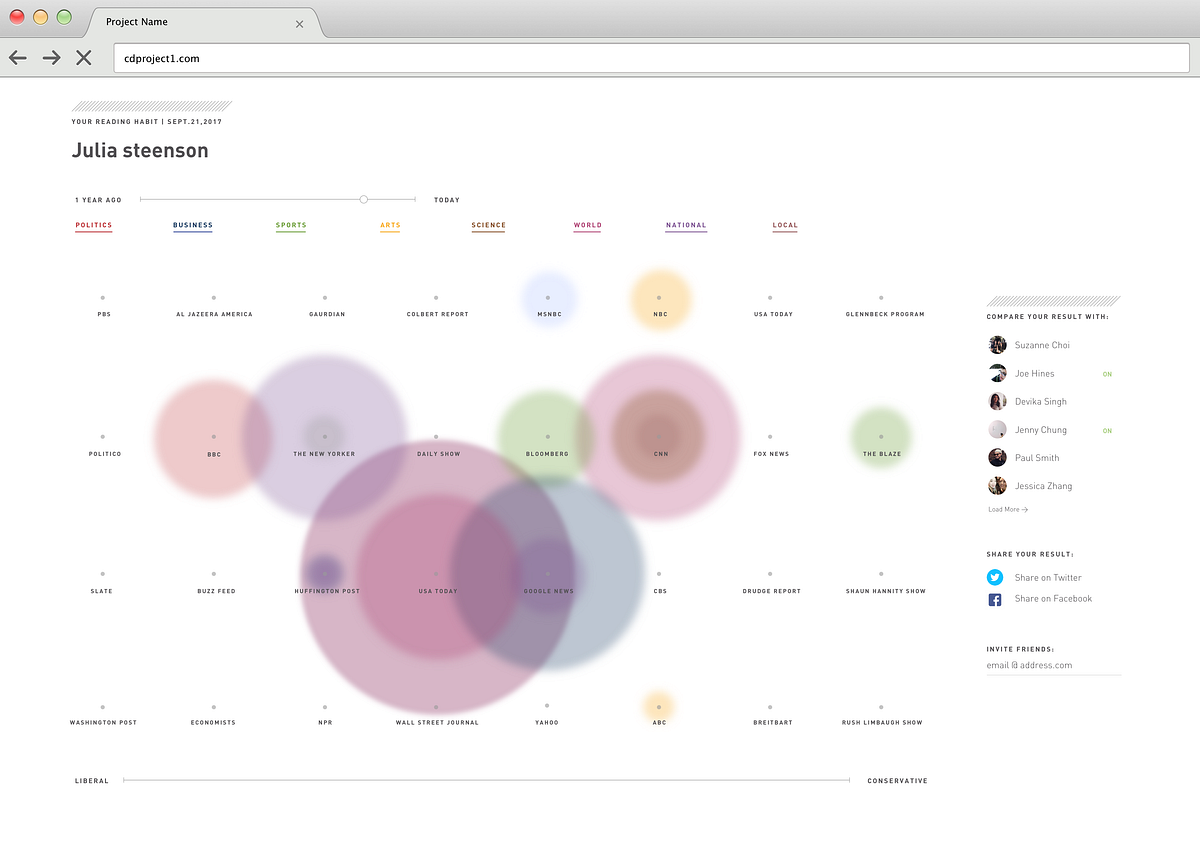
Task: Click the Colbert Report dot
Action: (x=436, y=297)
